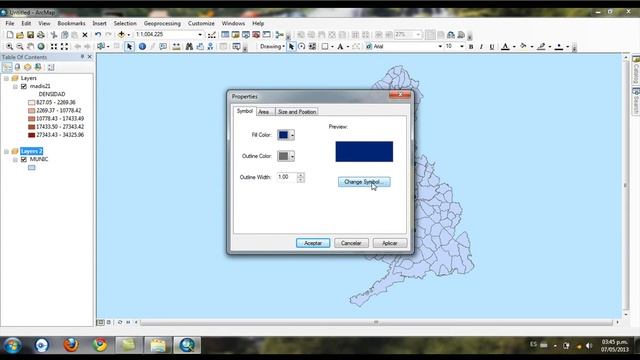The image size is (640, 360).
Task: Click the Aplicar button
Action: tap(390, 243)
